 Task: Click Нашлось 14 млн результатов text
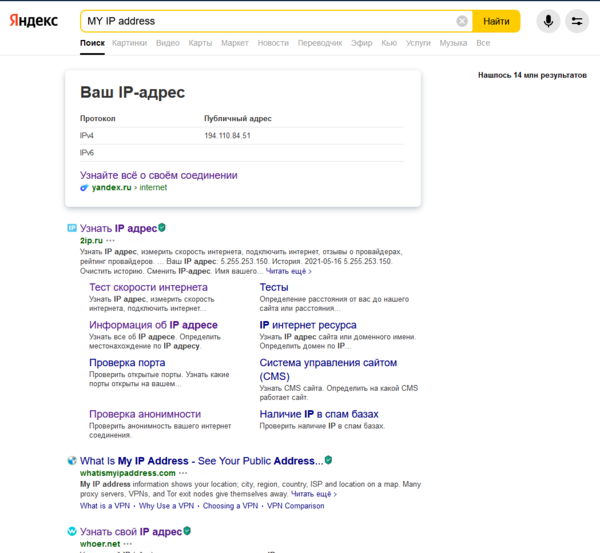point(532,75)
